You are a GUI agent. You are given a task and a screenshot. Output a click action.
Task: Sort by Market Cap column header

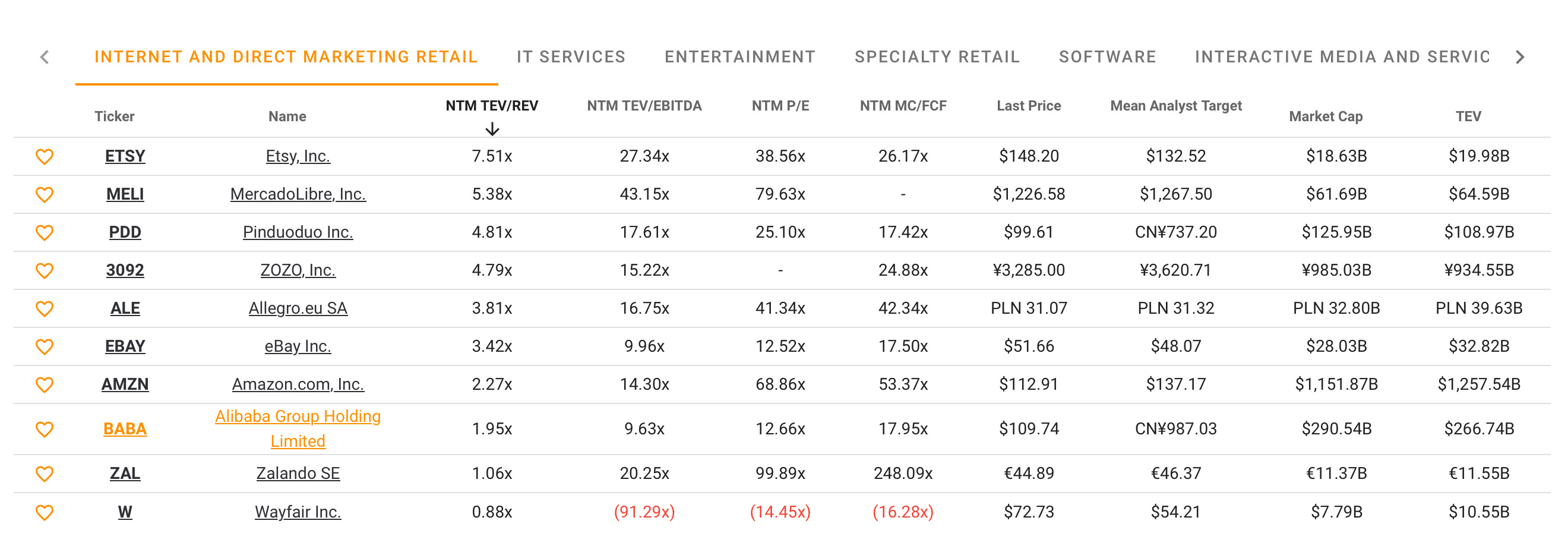(x=1325, y=116)
